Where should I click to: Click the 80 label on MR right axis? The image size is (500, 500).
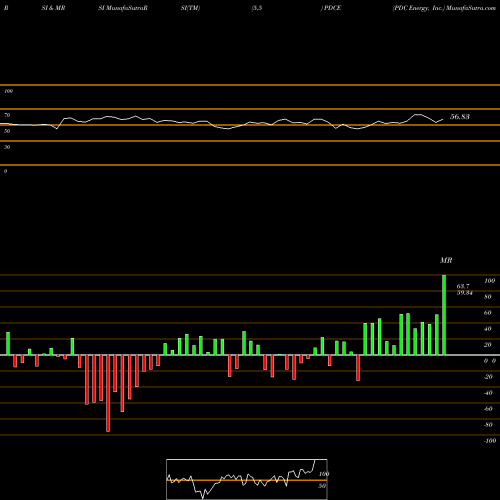[488, 297]
